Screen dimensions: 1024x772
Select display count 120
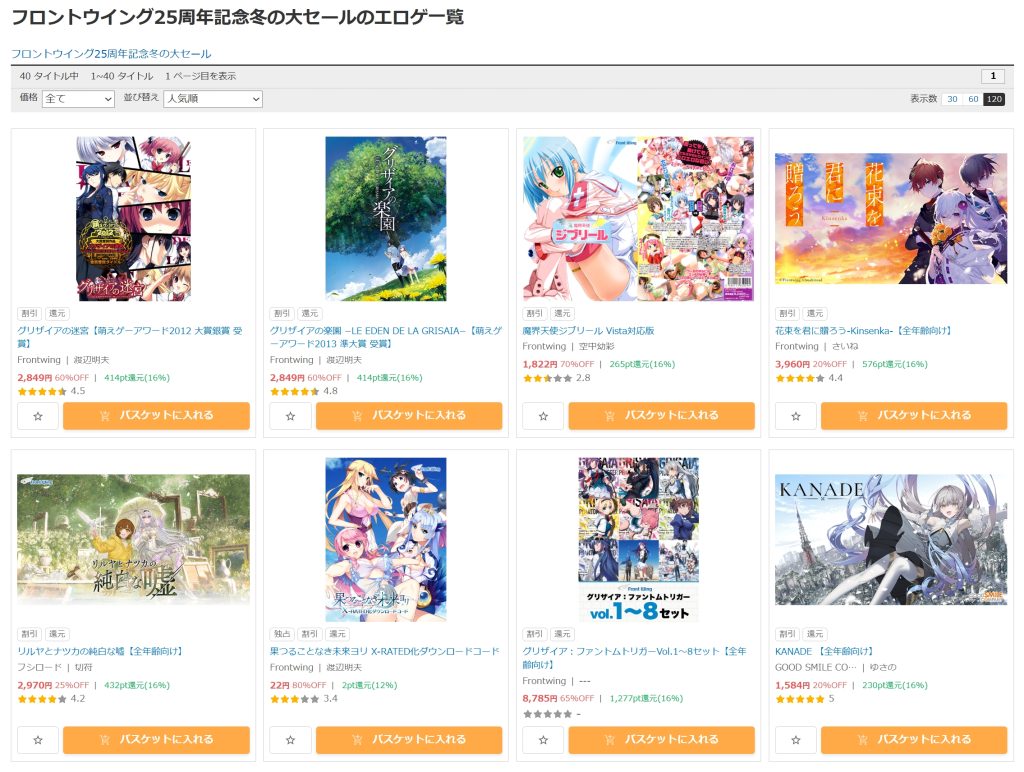[x=994, y=99]
